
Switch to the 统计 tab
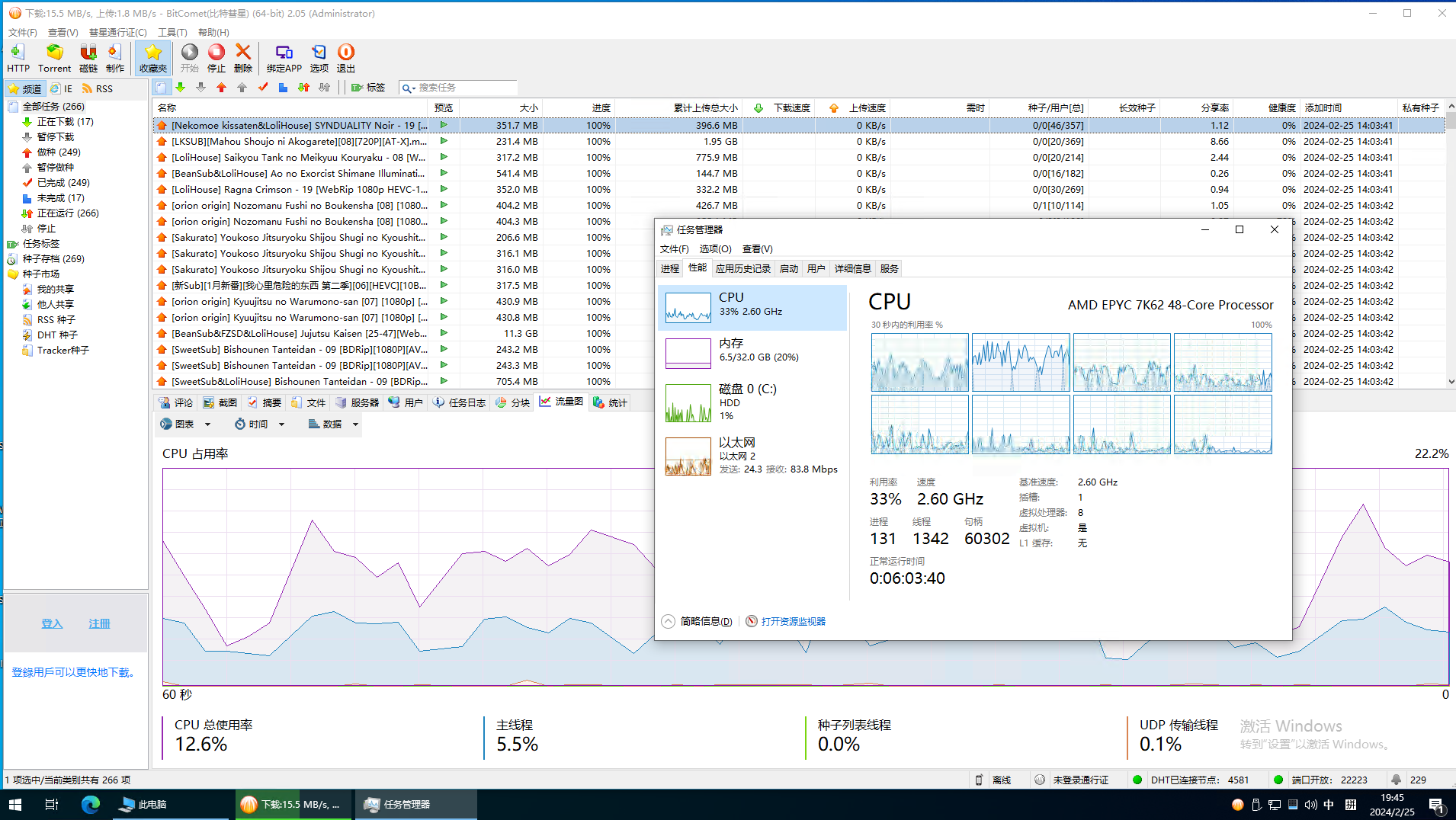(610, 402)
